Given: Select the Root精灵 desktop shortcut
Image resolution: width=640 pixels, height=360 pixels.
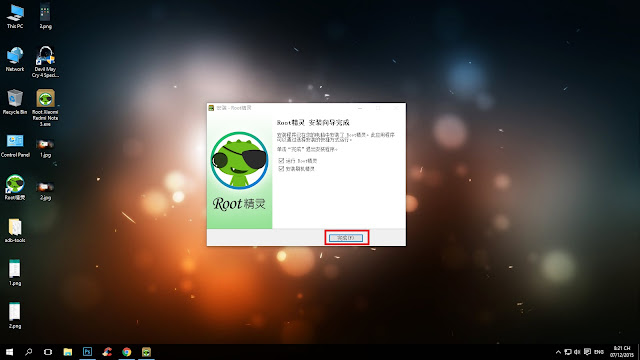Looking at the screenshot, I should click(15, 188).
